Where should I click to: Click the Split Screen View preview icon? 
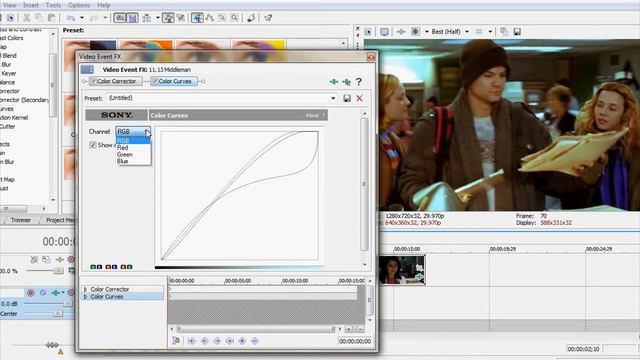point(416,31)
